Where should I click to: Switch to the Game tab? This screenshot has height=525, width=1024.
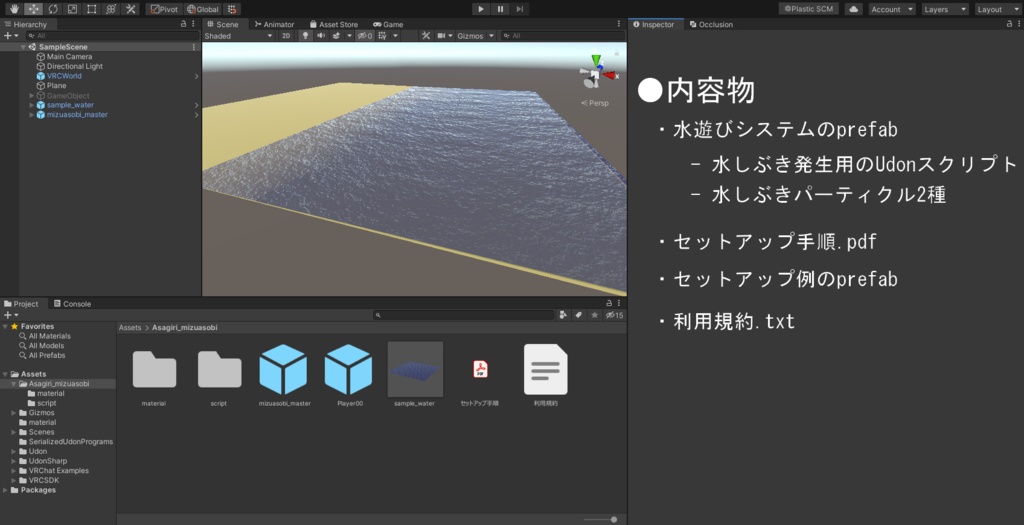388,24
